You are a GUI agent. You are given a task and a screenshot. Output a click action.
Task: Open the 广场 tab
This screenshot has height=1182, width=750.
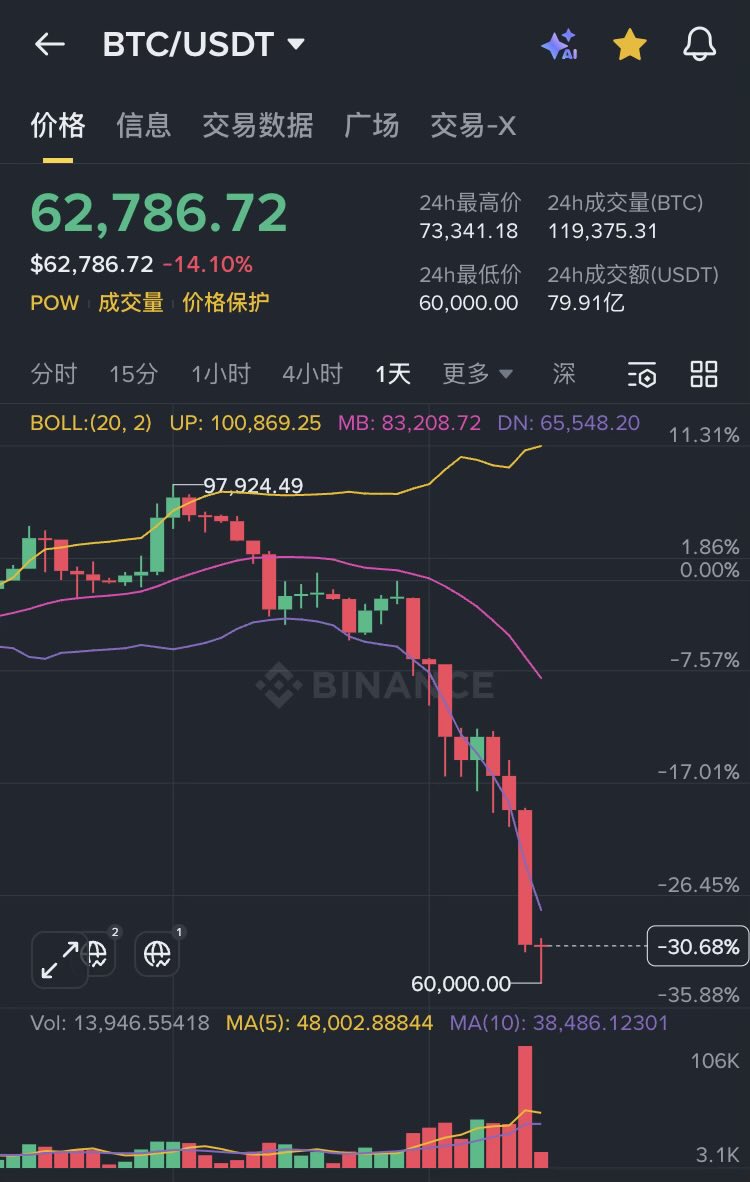click(372, 125)
